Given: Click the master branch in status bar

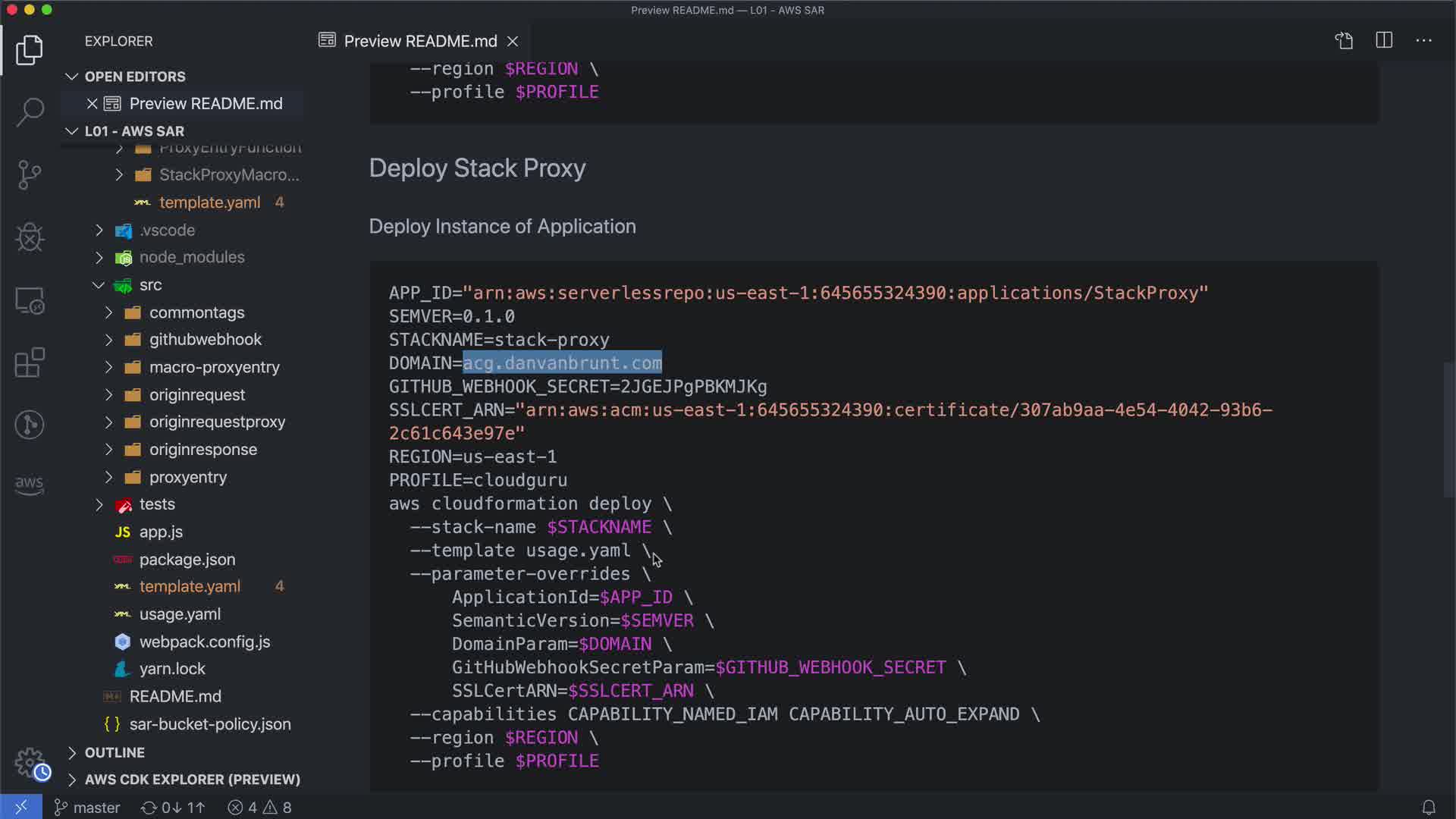Looking at the screenshot, I should (88, 808).
